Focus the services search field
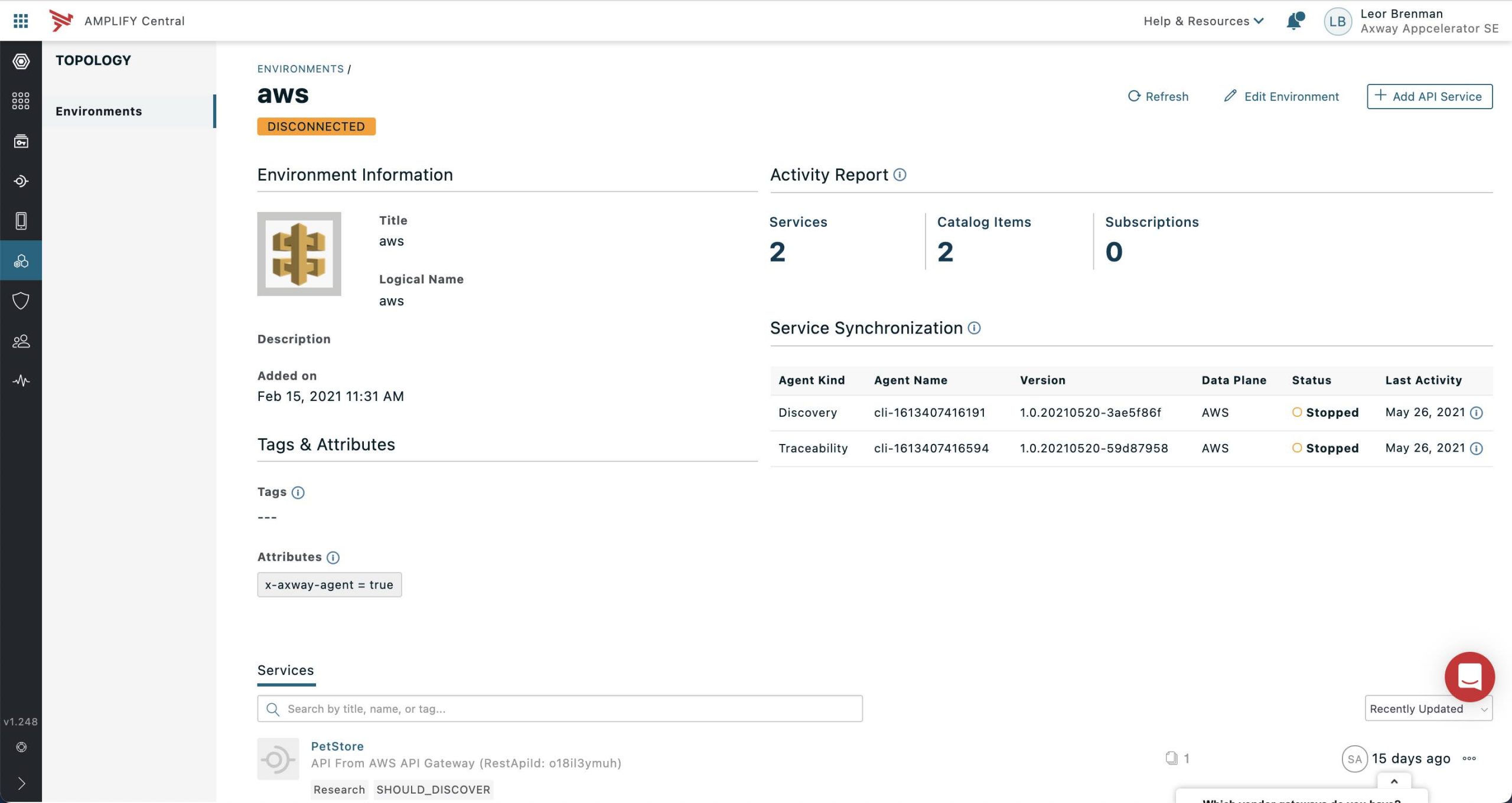This screenshot has height=803, width=1512. (560, 709)
